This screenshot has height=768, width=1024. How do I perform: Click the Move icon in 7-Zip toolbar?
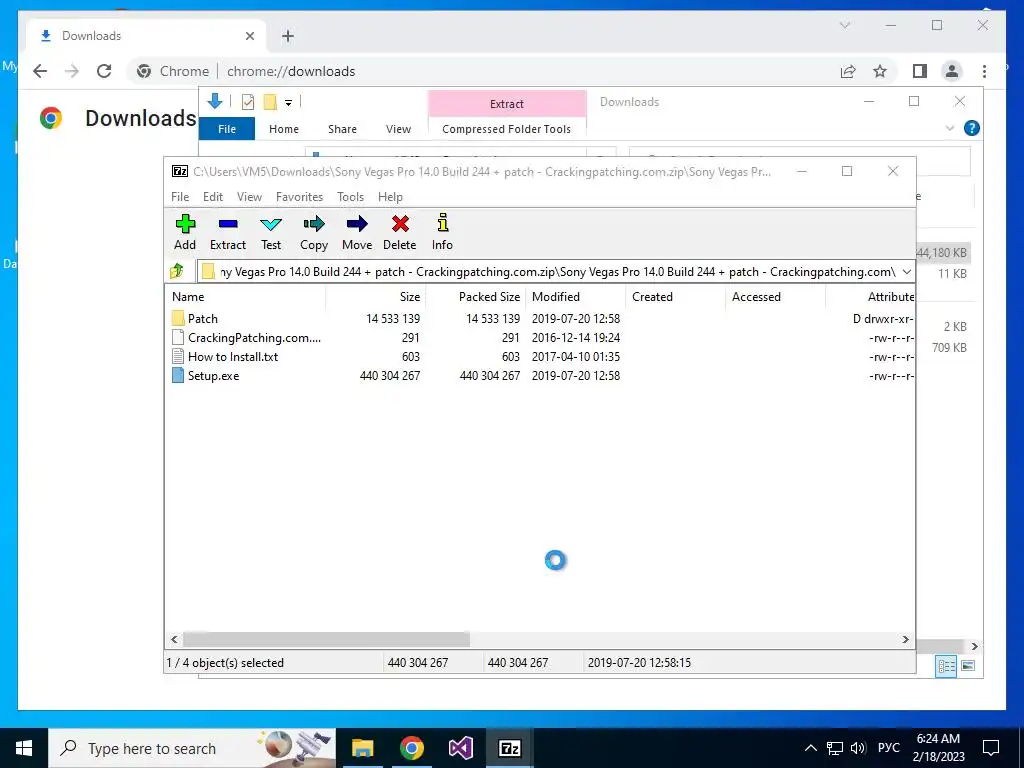(x=357, y=224)
